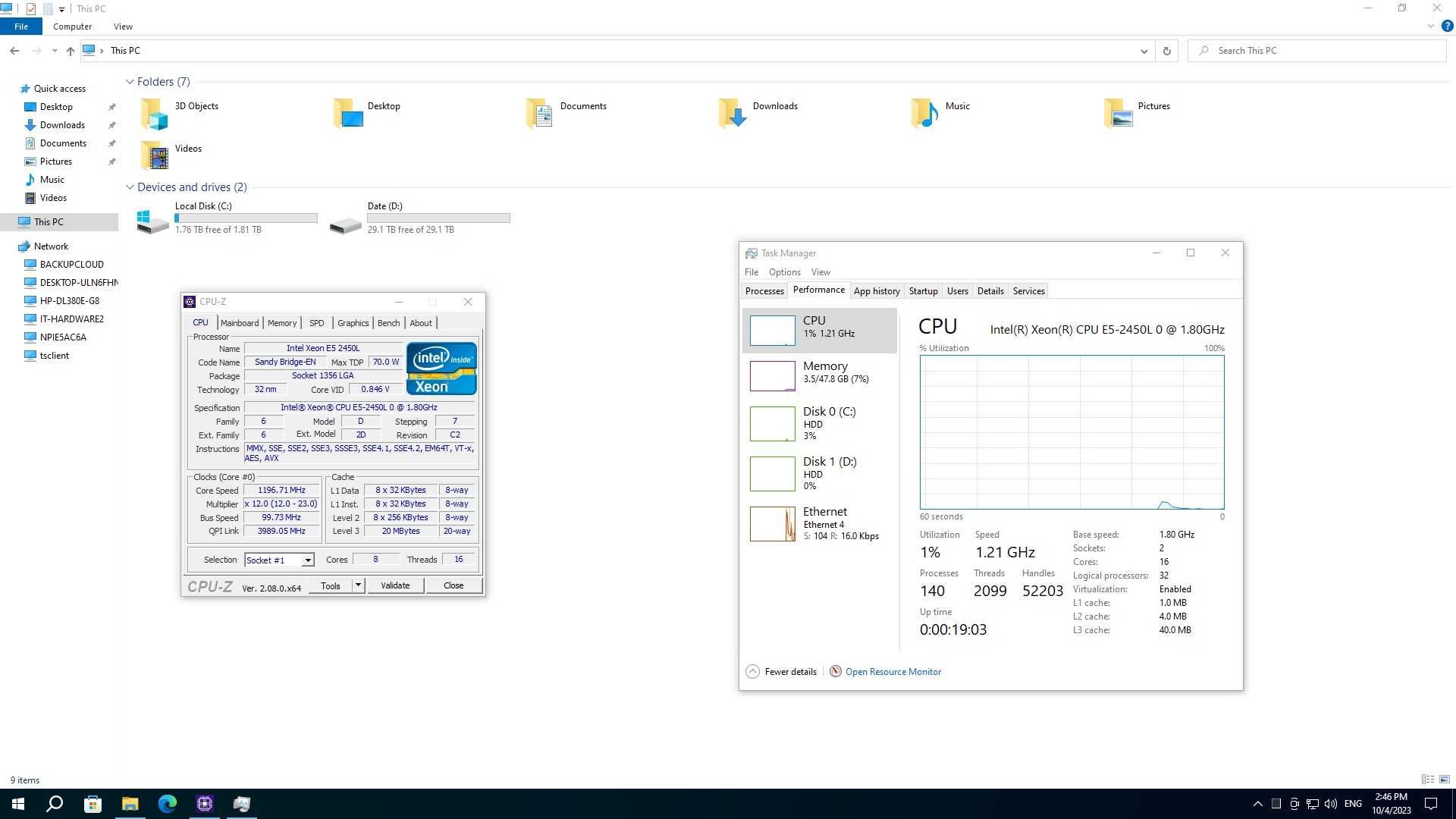Open the Services tab in Task Manager
This screenshot has height=819, width=1456.
1028,291
